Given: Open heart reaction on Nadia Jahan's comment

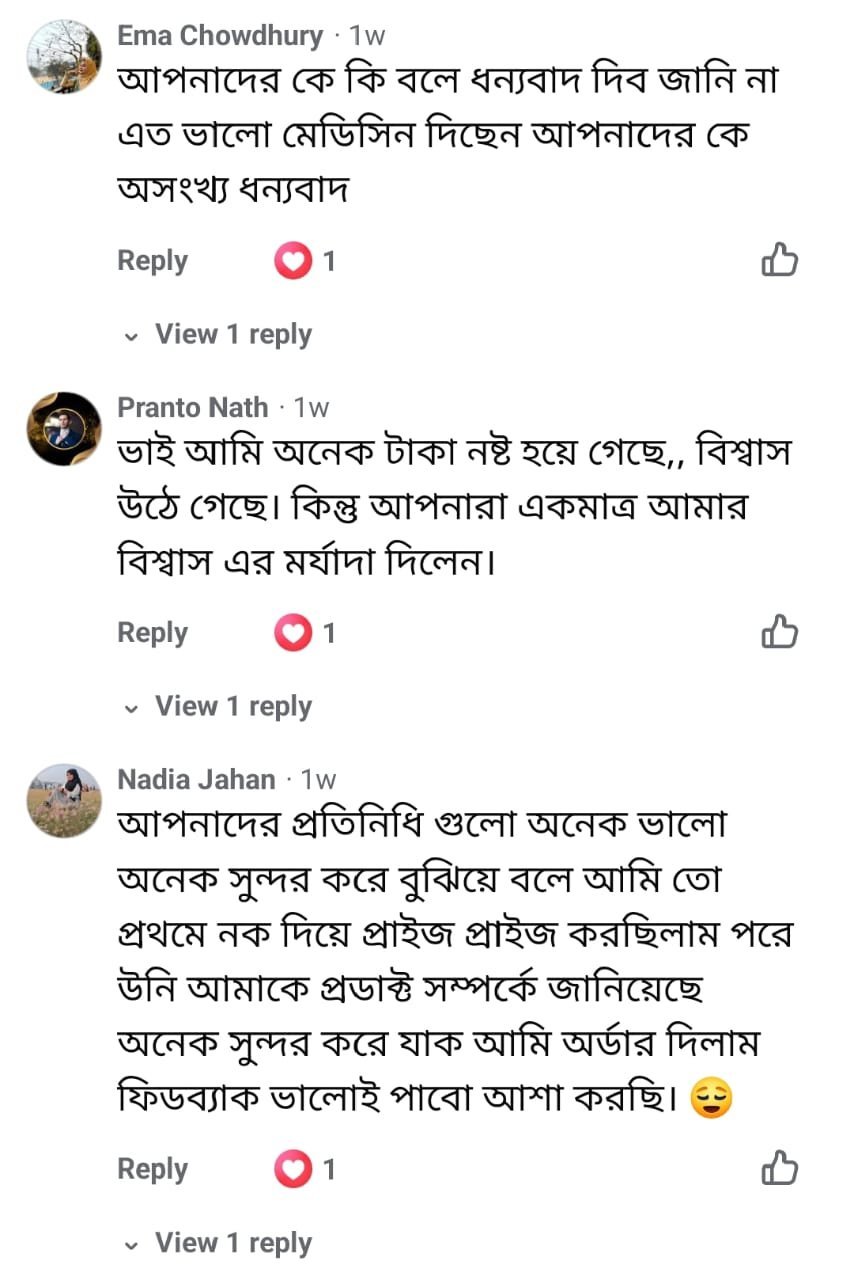Looking at the screenshot, I should (x=293, y=1169).
